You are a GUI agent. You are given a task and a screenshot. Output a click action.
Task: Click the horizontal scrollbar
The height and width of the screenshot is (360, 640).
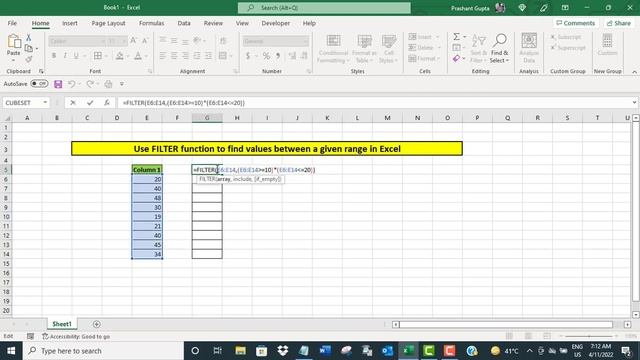pyautogui.click(x=506, y=324)
